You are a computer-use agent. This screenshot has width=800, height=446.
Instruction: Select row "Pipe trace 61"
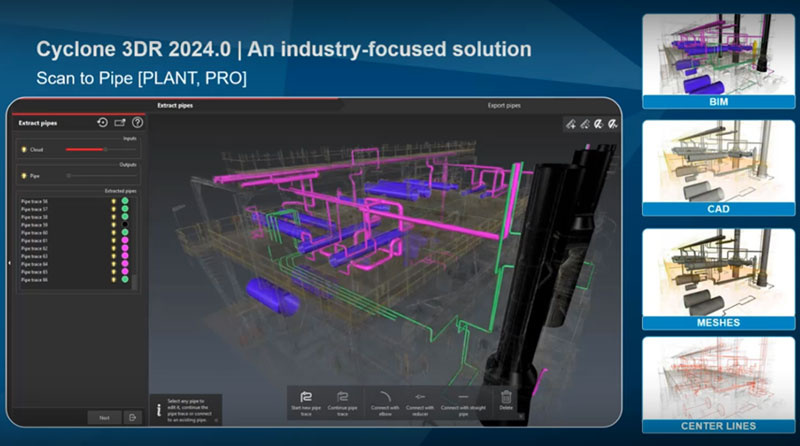(x=74, y=240)
